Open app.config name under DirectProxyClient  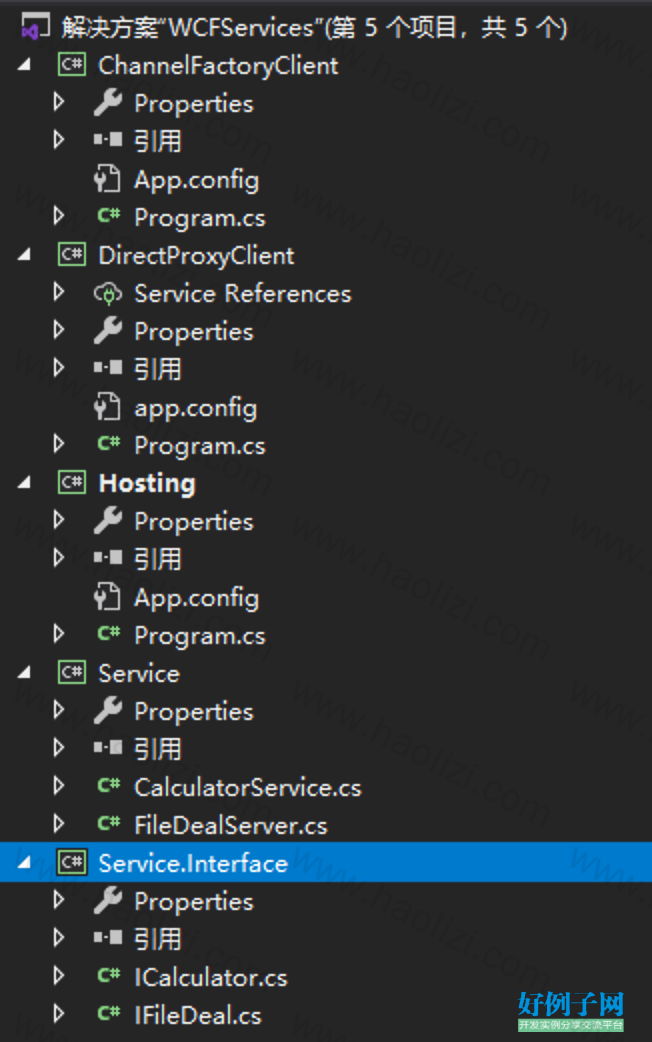(195, 409)
